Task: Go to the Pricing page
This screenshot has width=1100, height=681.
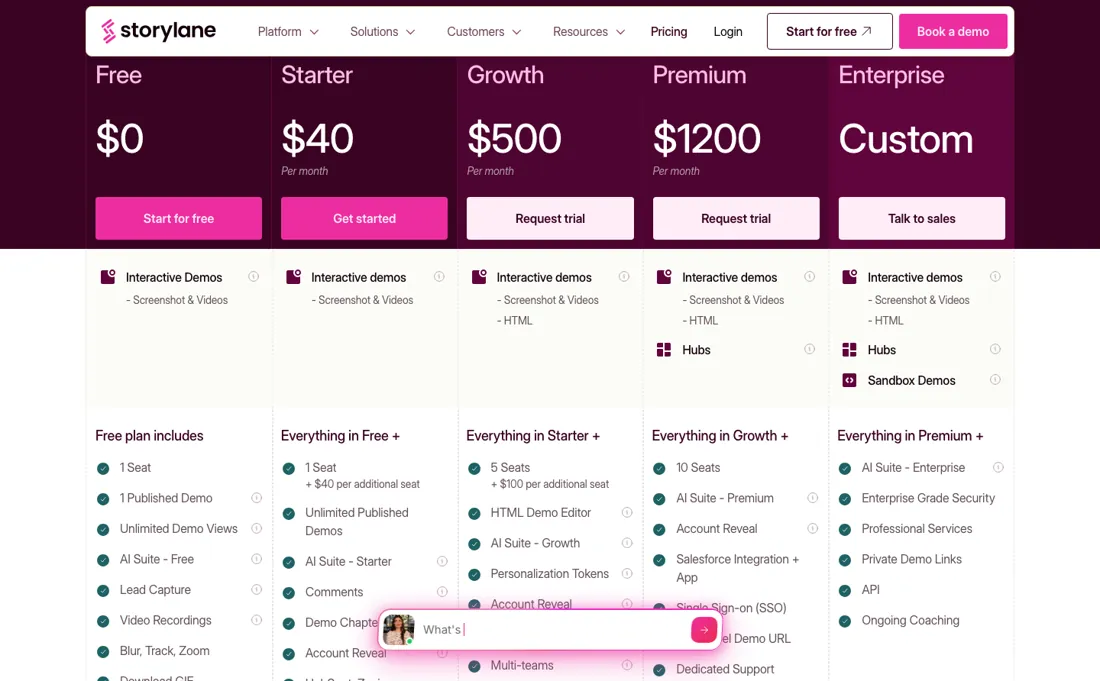Action: [669, 32]
